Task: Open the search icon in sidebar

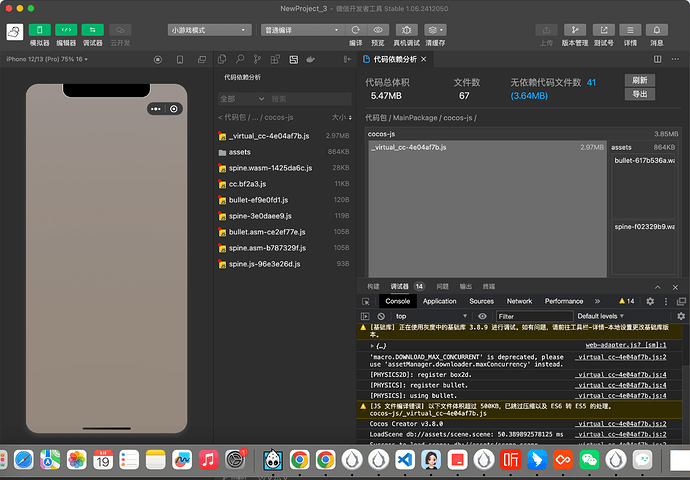Action: (x=240, y=59)
